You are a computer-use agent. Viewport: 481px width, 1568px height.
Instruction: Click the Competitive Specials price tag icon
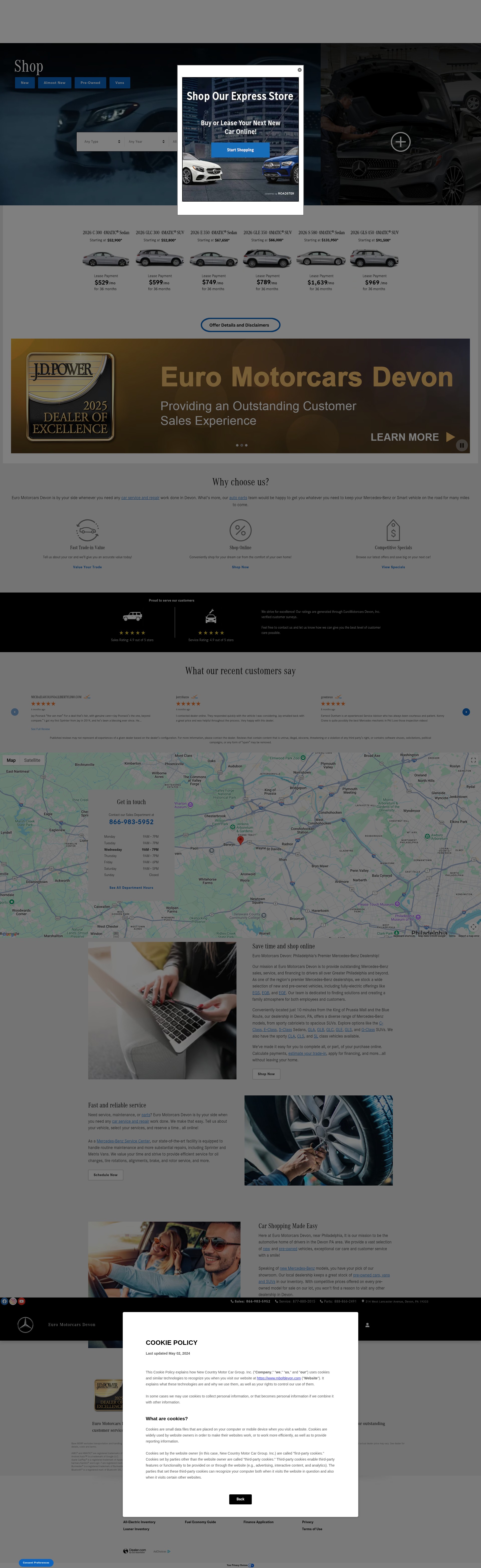[393, 530]
